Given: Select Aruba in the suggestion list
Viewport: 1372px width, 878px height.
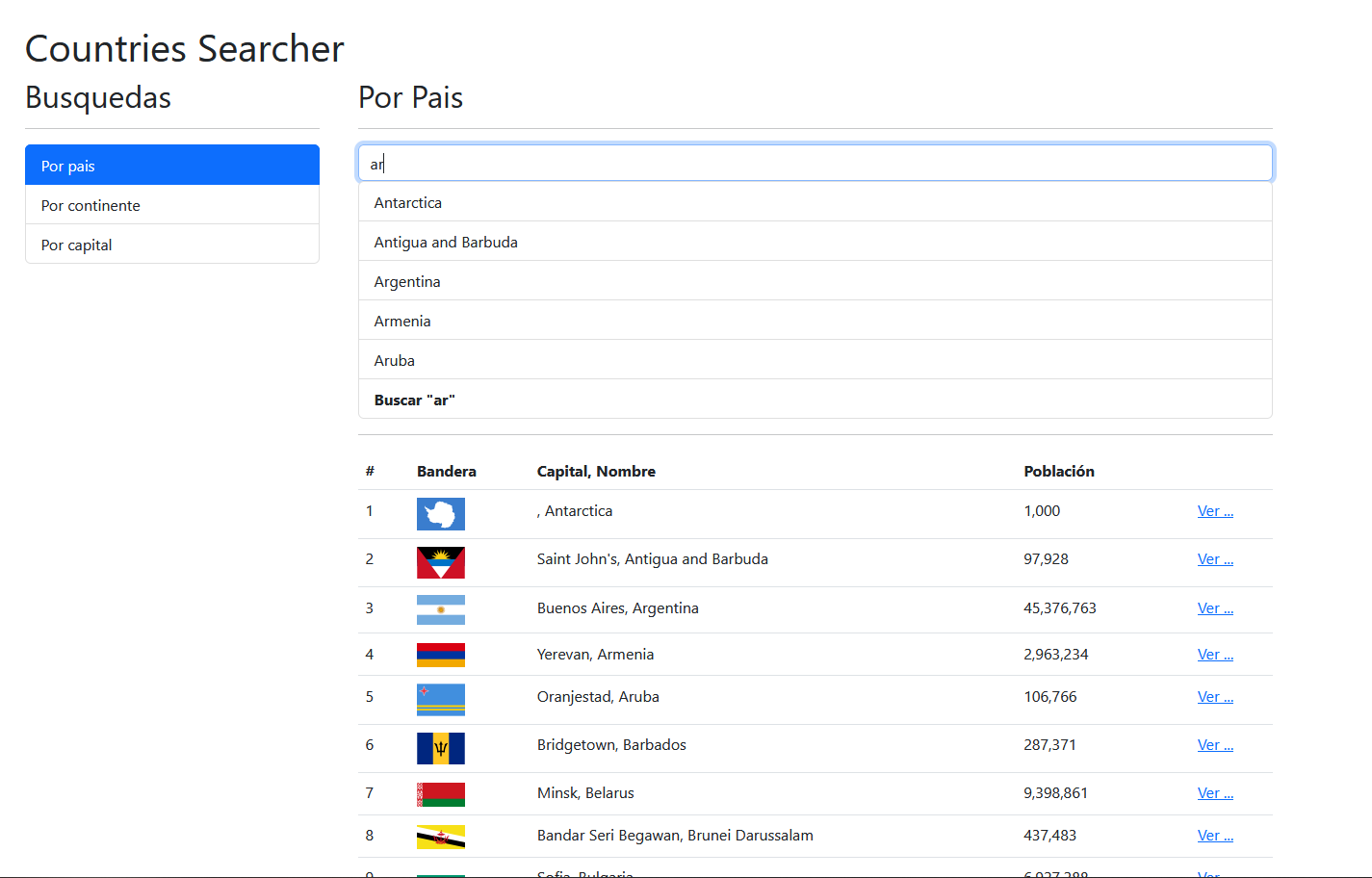Looking at the screenshot, I should click(x=815, y=360).
